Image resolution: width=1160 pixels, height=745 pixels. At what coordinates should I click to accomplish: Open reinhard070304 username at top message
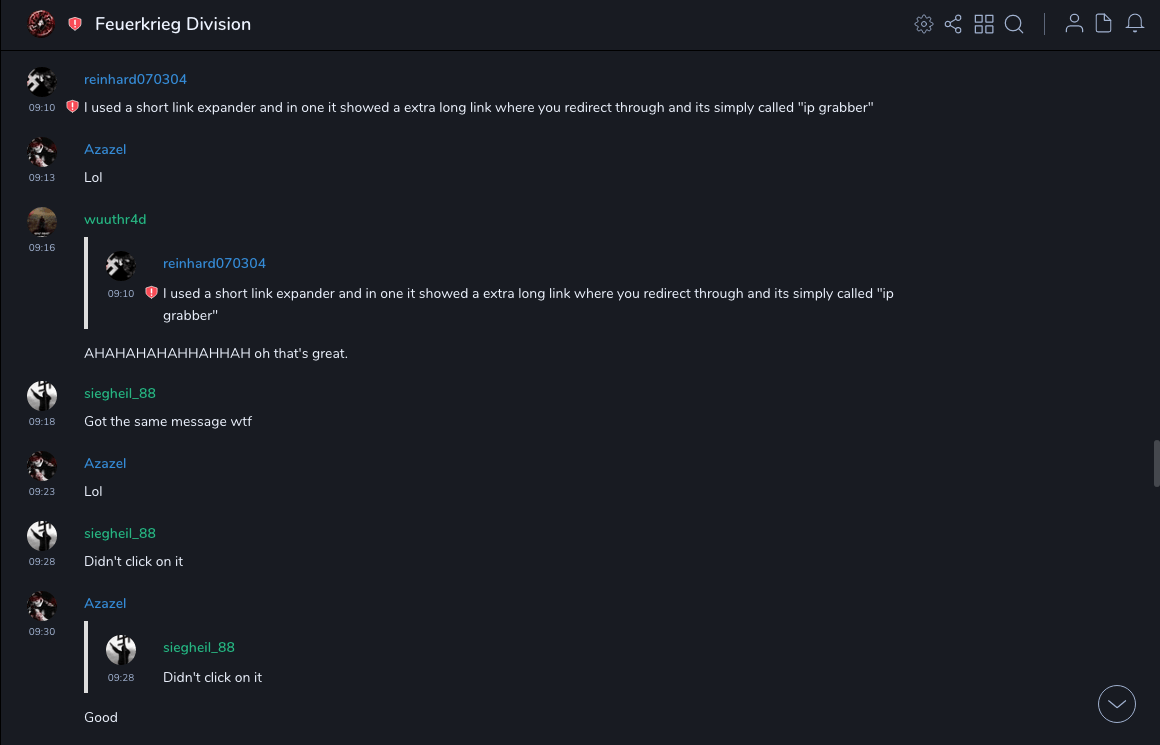(x=135, y=79)
